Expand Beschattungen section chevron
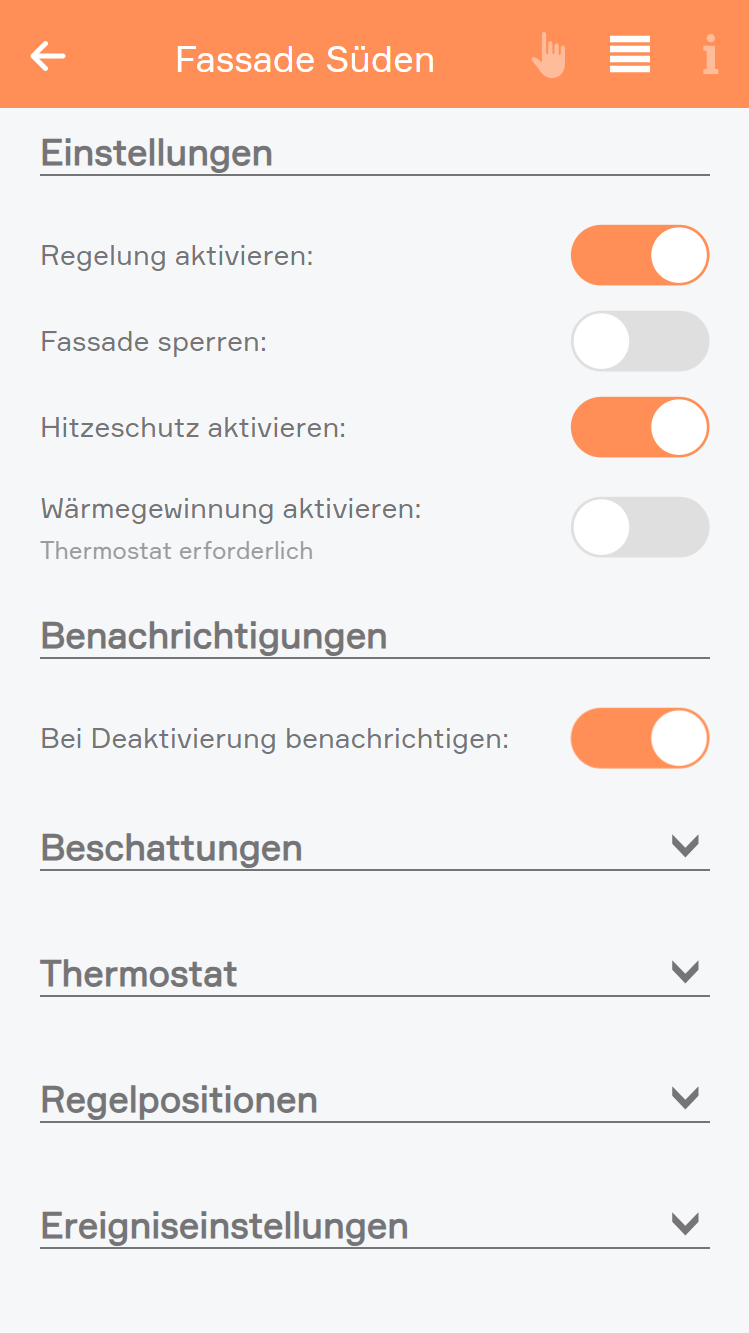Viewport: 749px width, 1333px height. pos(685,846)
